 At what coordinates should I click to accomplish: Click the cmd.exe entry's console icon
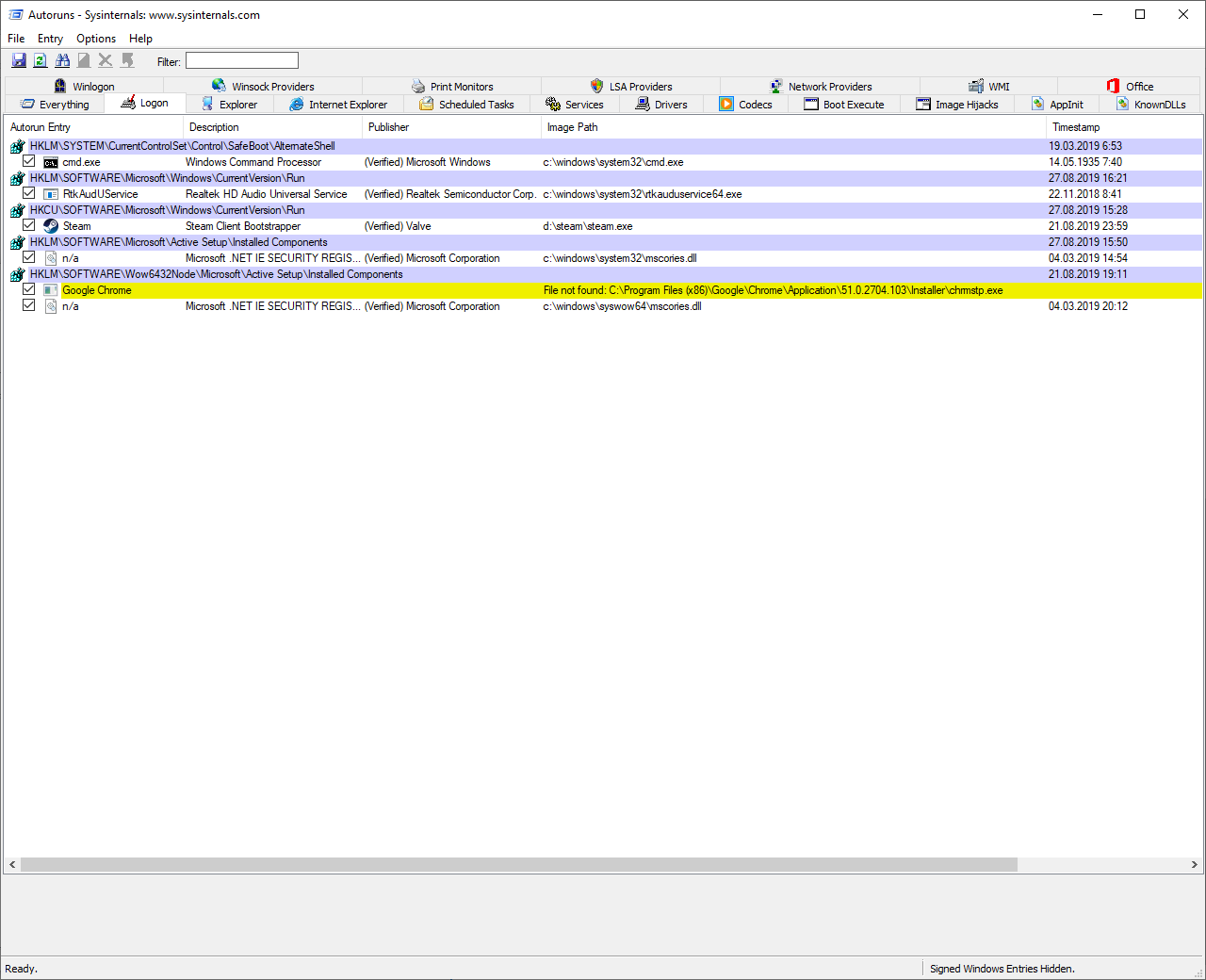coord(51,162)
